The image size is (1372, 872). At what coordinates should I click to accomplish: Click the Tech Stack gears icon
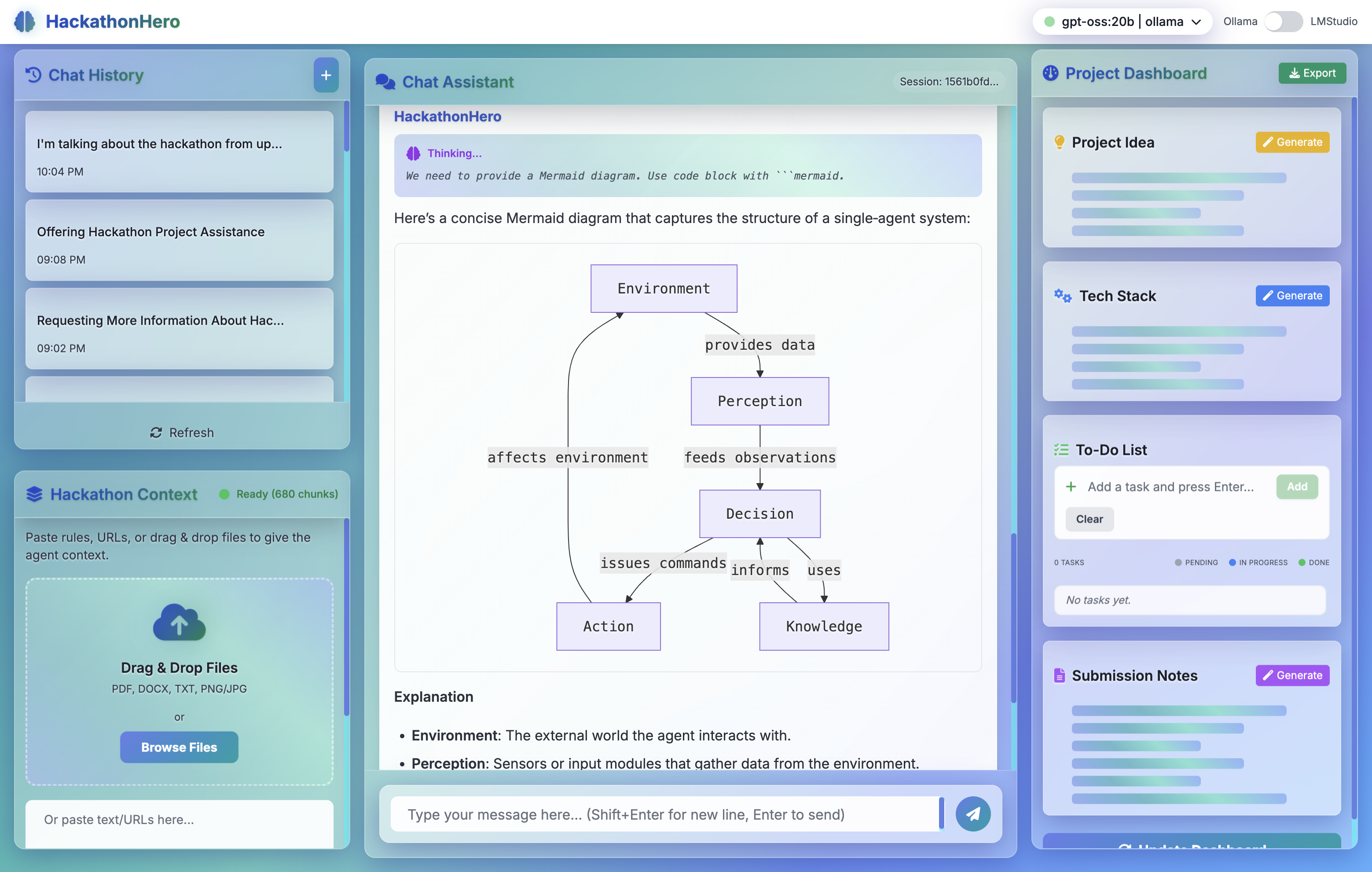1063,296
